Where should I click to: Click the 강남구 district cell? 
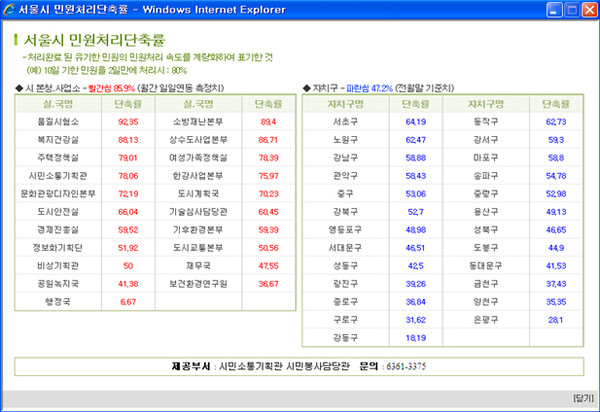pos(346,158)
